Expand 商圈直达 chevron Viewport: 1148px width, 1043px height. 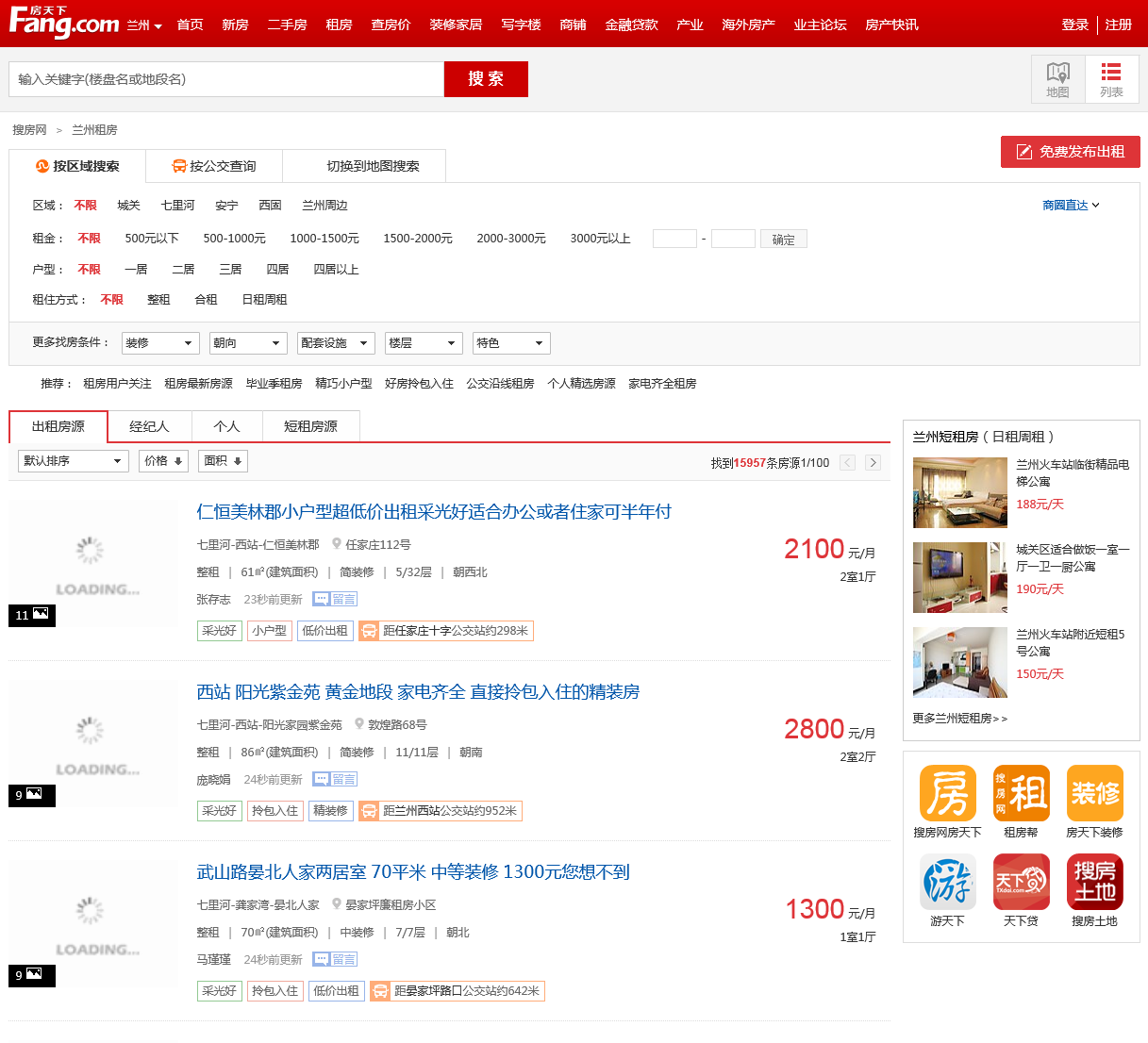pyautogui.click(x=1095, y=206)
